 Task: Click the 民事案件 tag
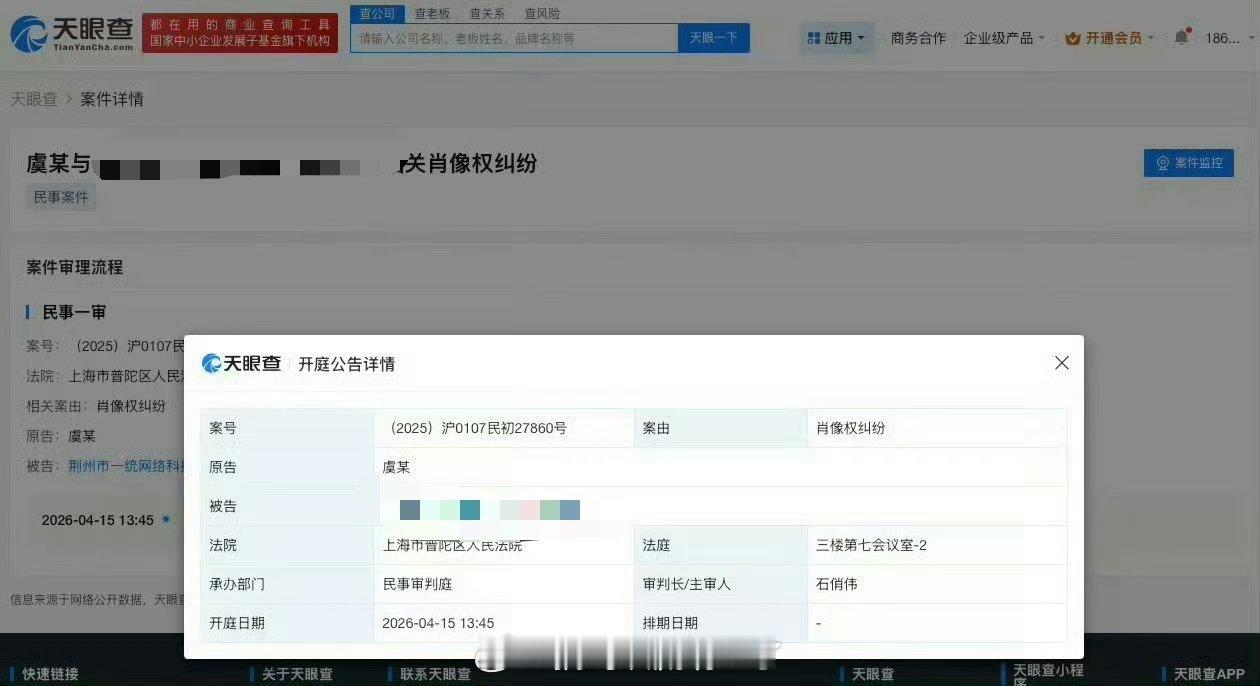61,197
